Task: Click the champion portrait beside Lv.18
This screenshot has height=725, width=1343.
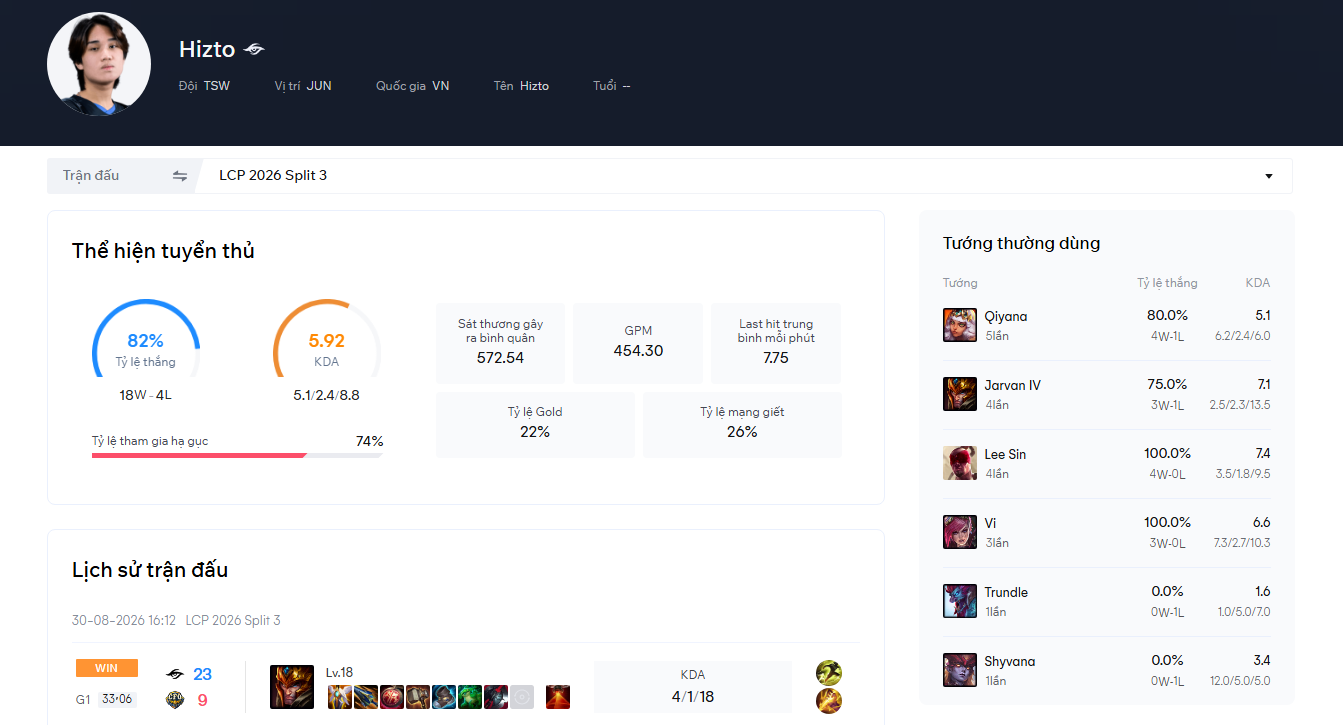Action: 292,687
